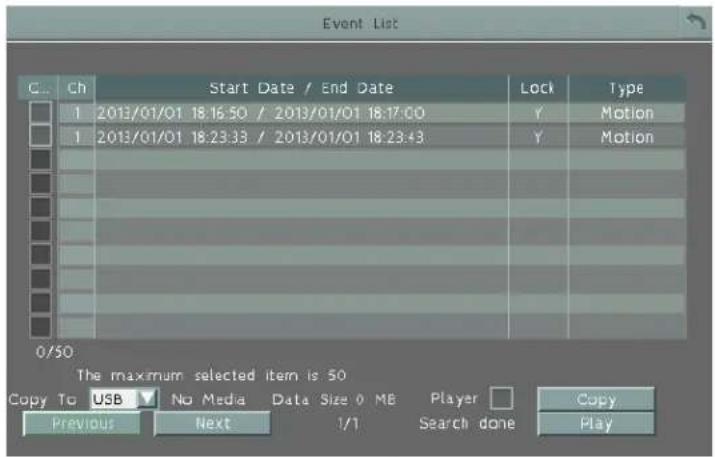Click Motion type of the 18:23:33 event

click(627, 137)
